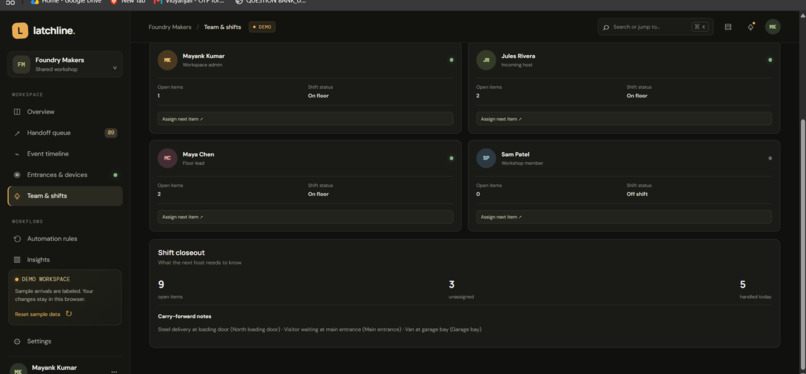The height and width of the screenshot is (374, 806).
Task: Open Entrances & devices page
Action: point(65,175)
